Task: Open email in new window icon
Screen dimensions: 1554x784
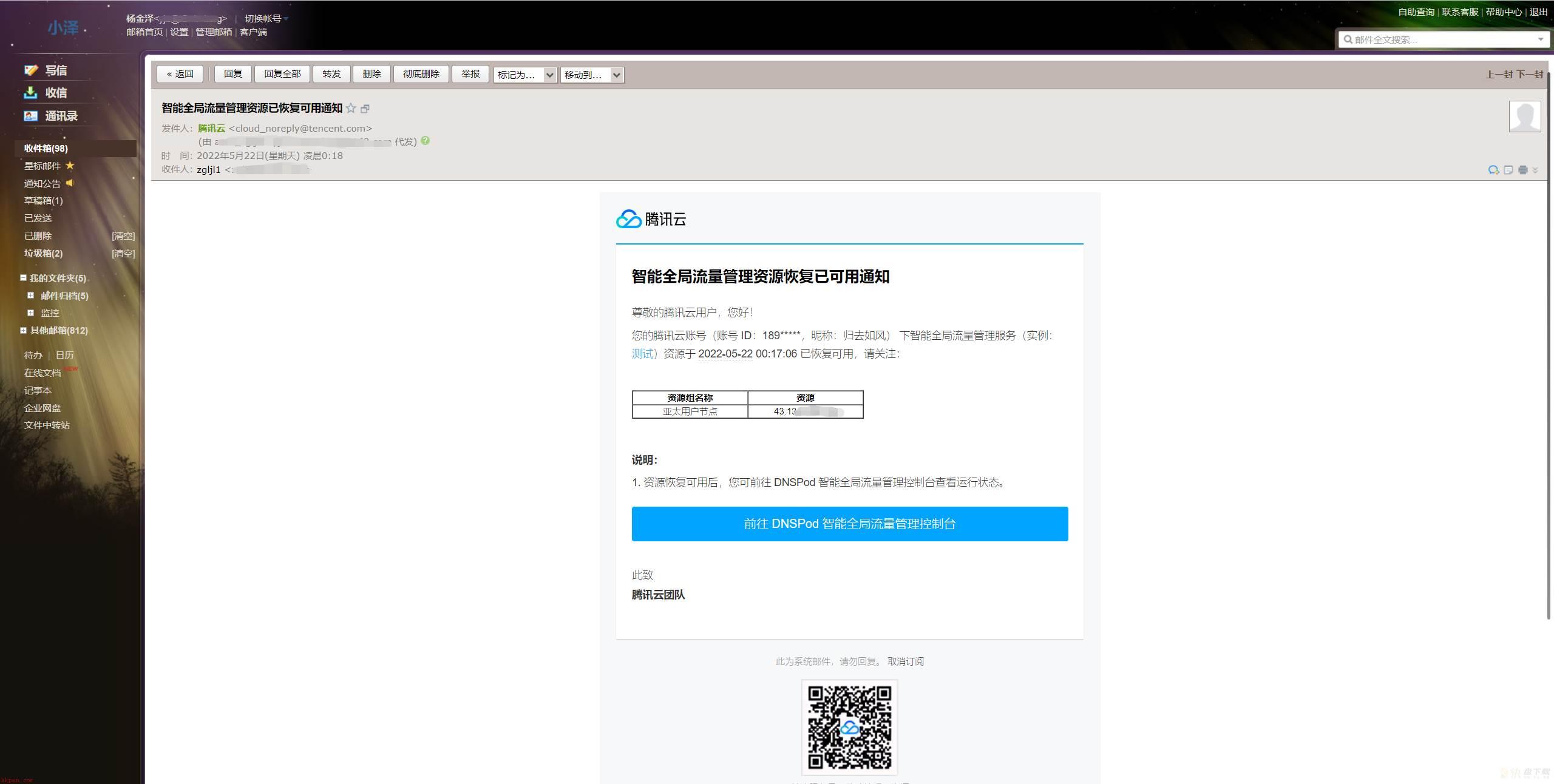Action: click(365, 109)
